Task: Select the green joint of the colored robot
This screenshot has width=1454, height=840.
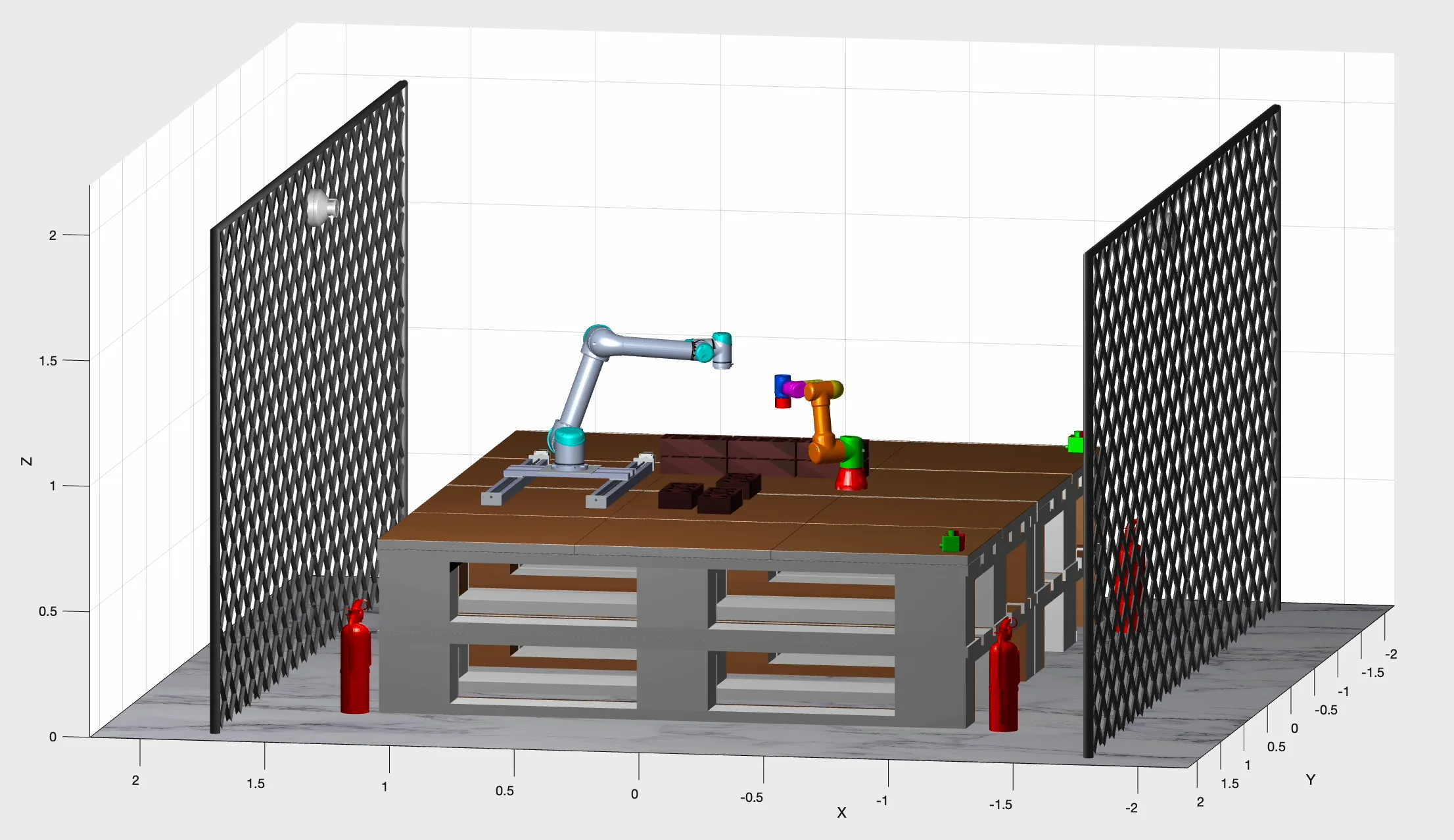Action: coord(852,452)
